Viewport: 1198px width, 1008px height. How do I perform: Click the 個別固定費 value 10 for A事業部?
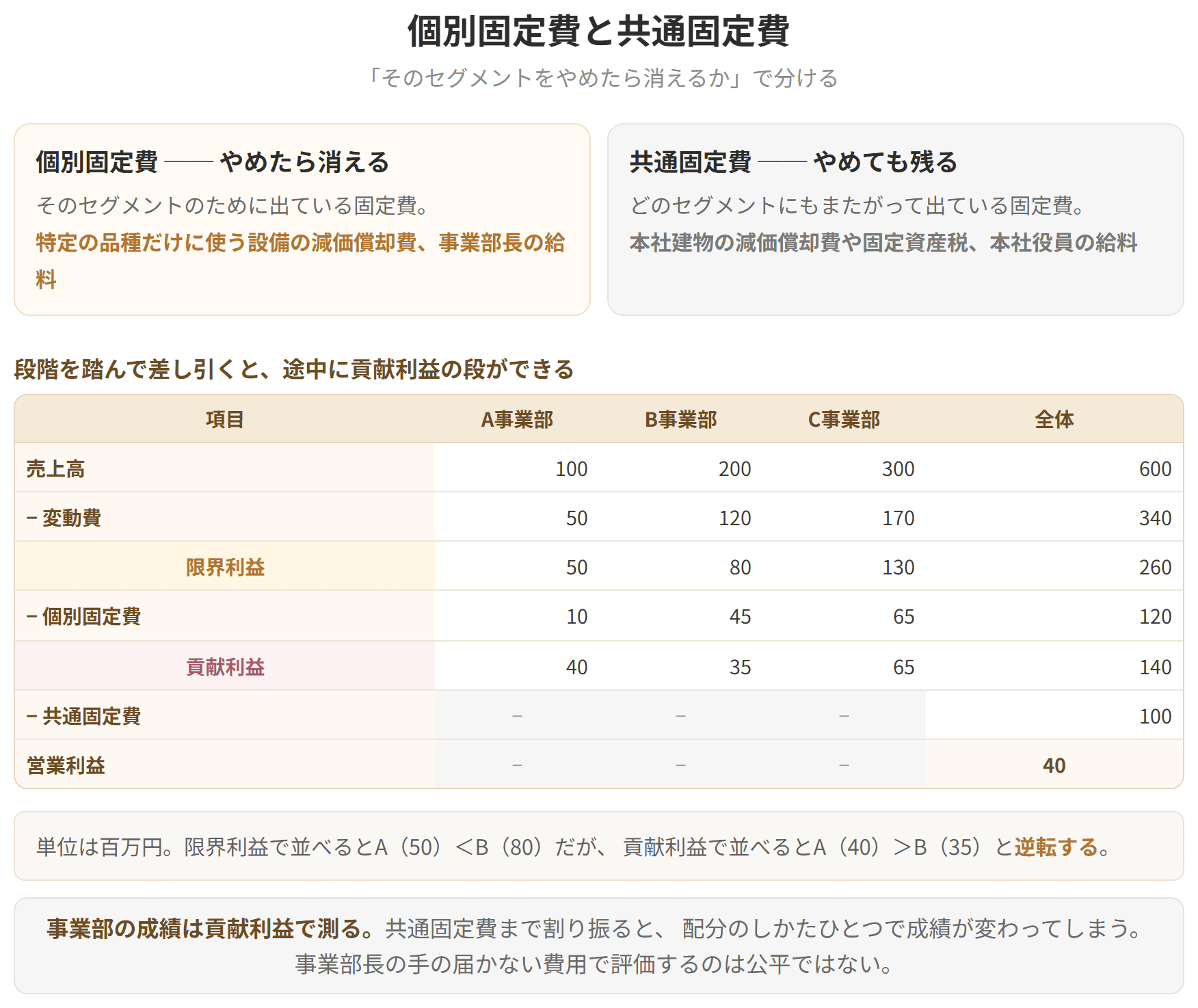(576, 616)
